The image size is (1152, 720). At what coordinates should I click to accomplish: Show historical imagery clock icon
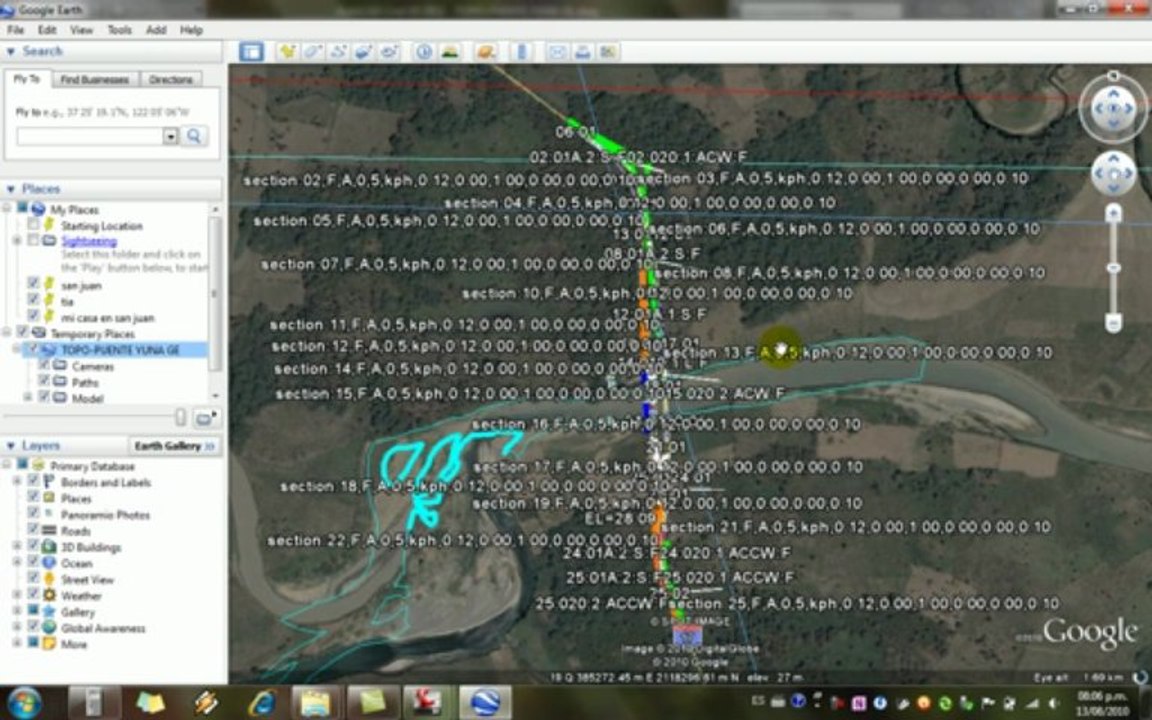[x=424, y=51]
